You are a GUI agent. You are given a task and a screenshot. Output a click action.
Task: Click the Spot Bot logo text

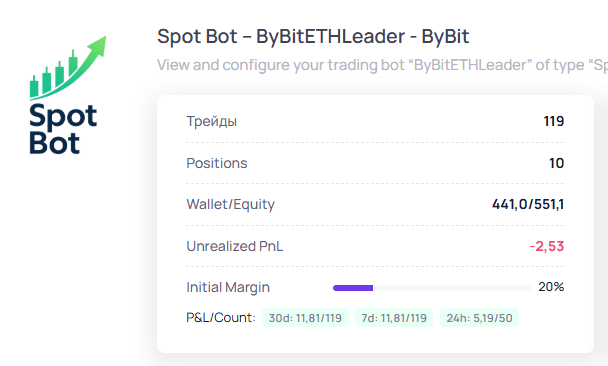[63, 129]
